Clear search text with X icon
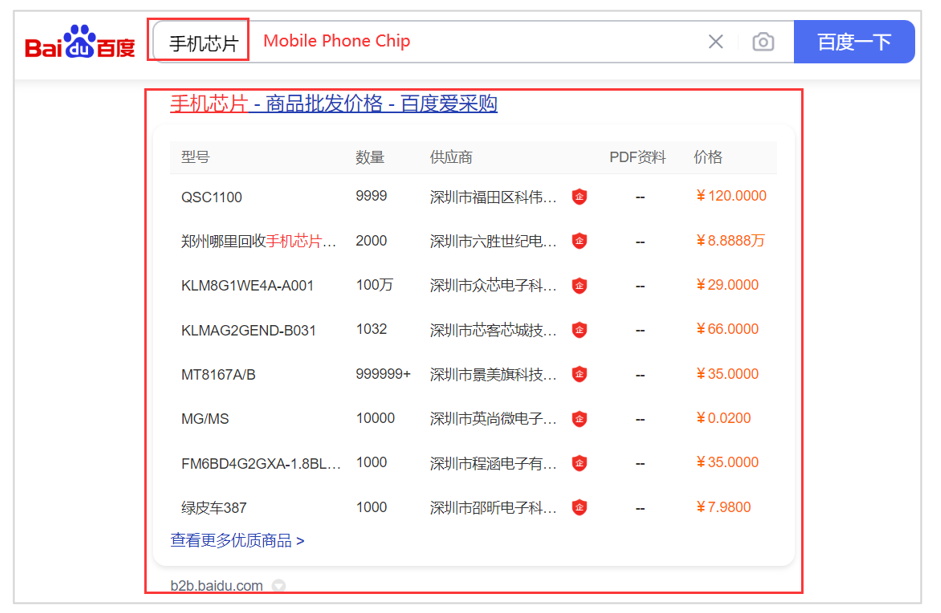 coord(715,41)
